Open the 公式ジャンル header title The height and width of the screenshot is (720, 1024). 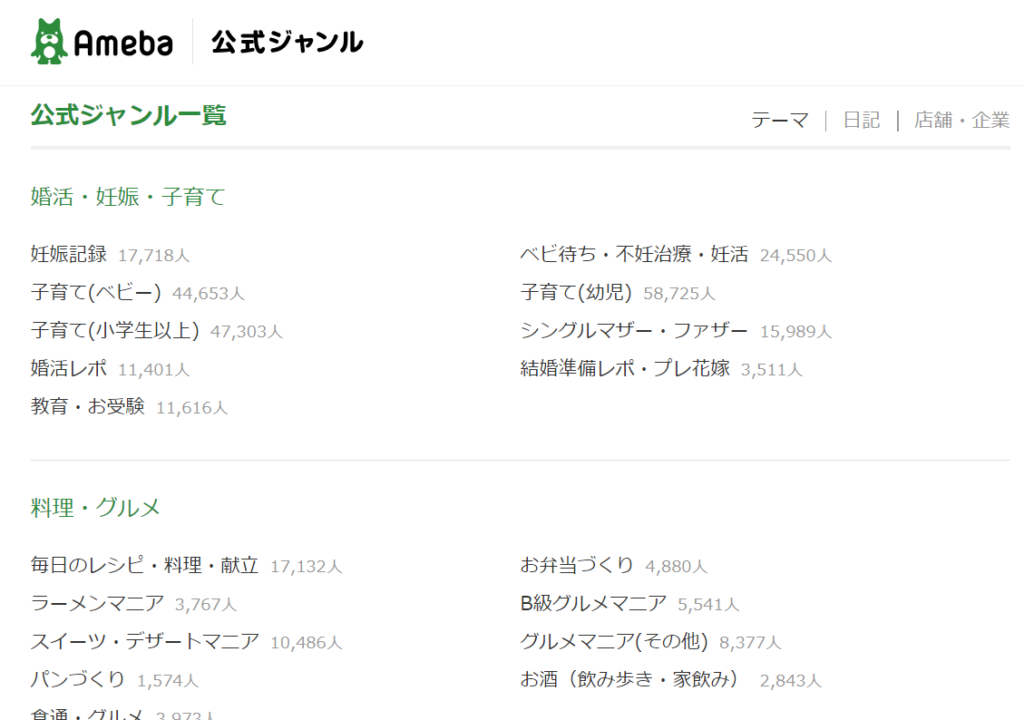coord(287,42)
